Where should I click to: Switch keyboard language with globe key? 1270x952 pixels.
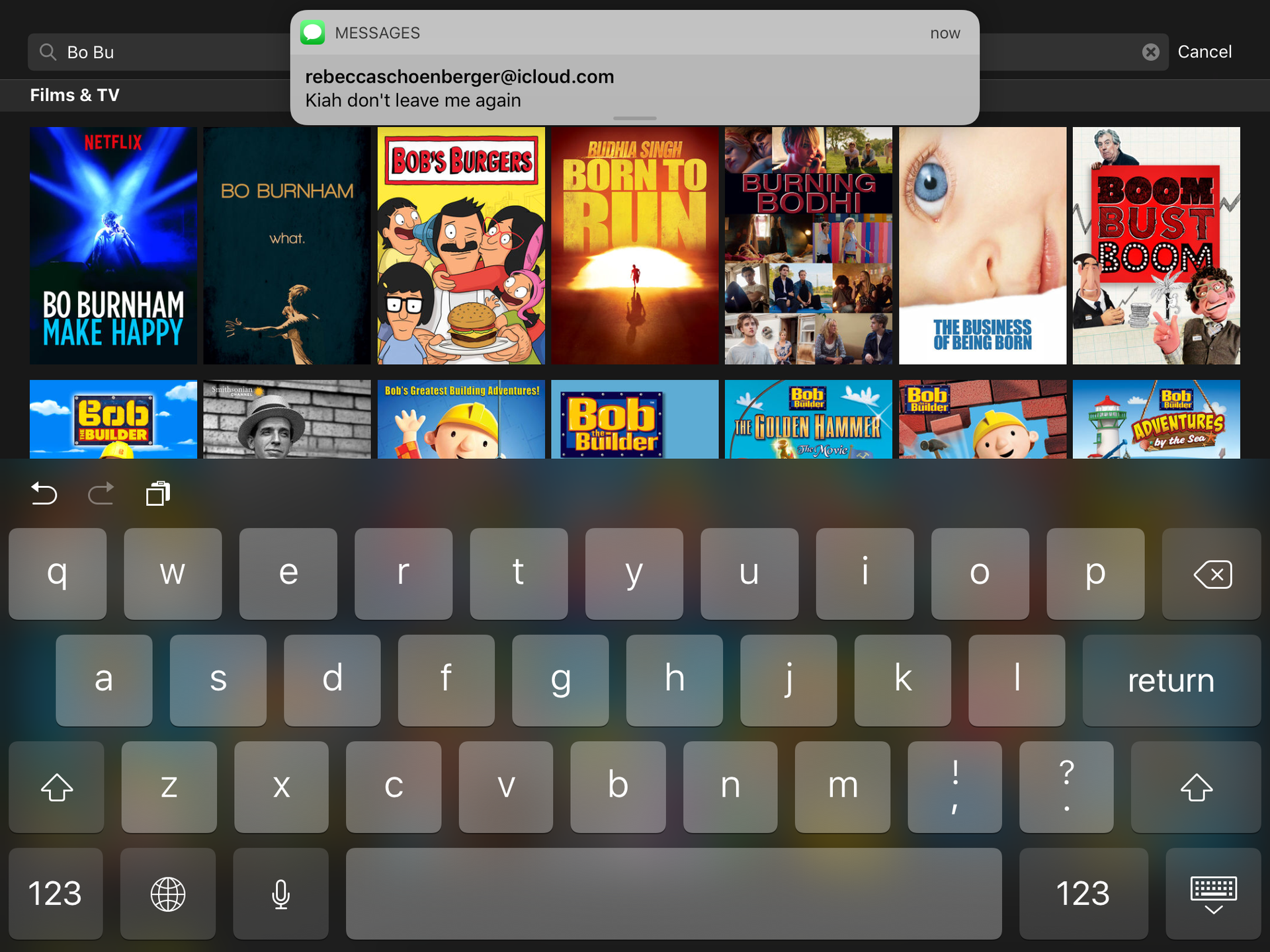168,894
